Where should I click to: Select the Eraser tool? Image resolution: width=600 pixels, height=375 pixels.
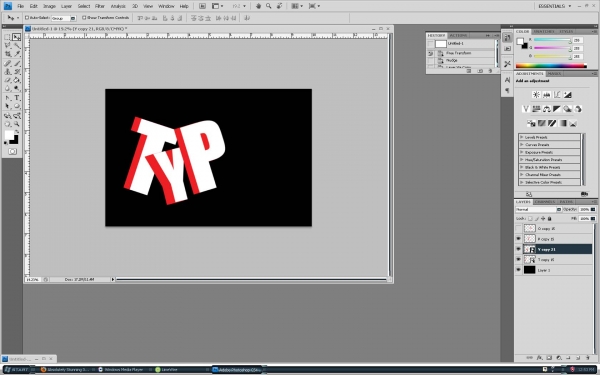click(7, 80)
